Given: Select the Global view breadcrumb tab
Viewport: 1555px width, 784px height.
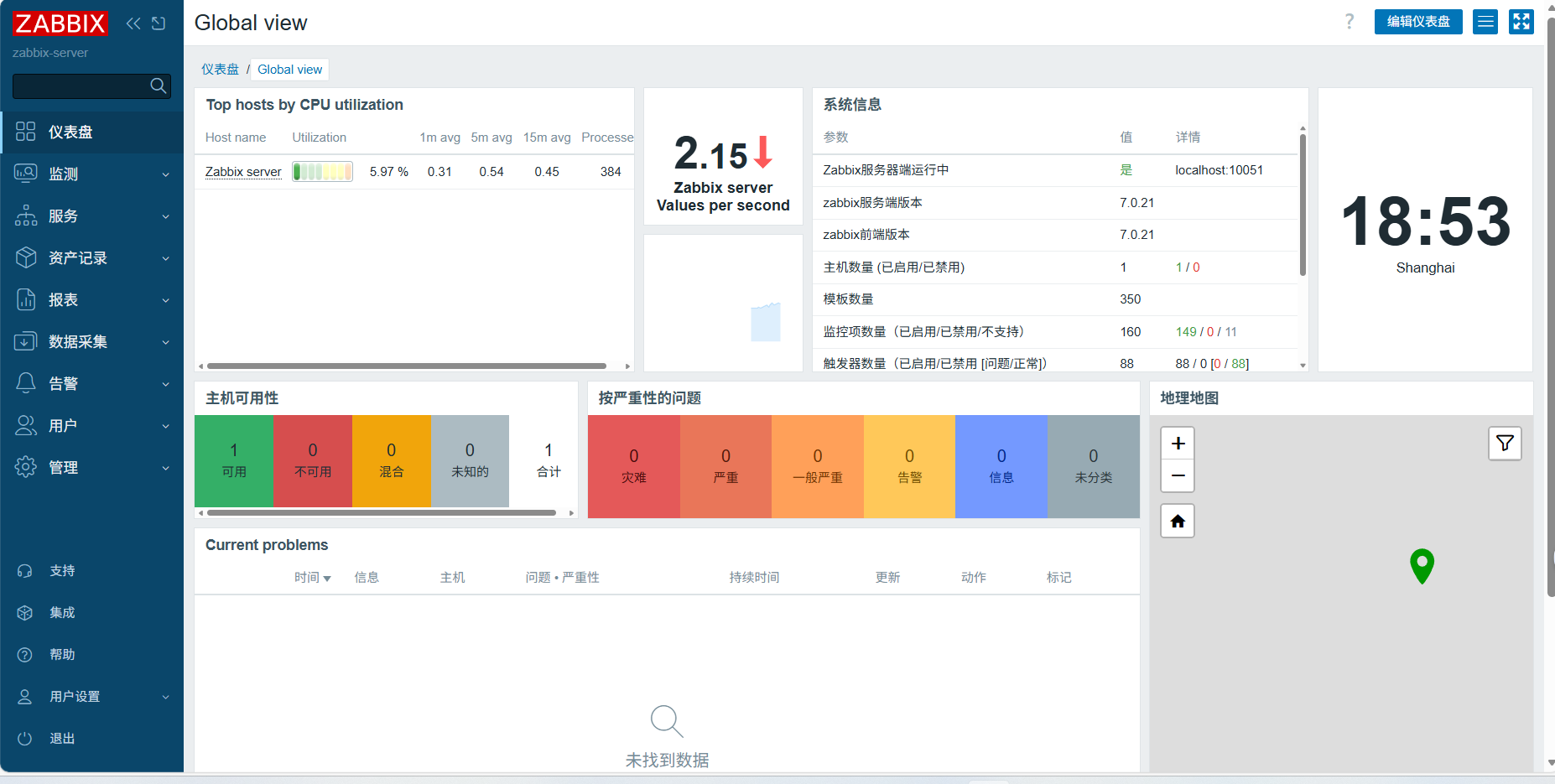Looking at the screenshot, I should pos(289,70).
